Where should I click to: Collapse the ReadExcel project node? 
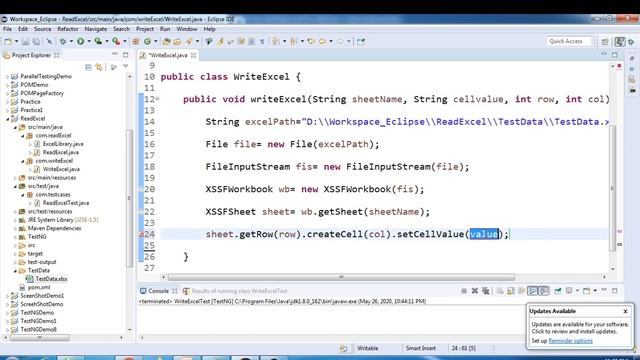8,119
